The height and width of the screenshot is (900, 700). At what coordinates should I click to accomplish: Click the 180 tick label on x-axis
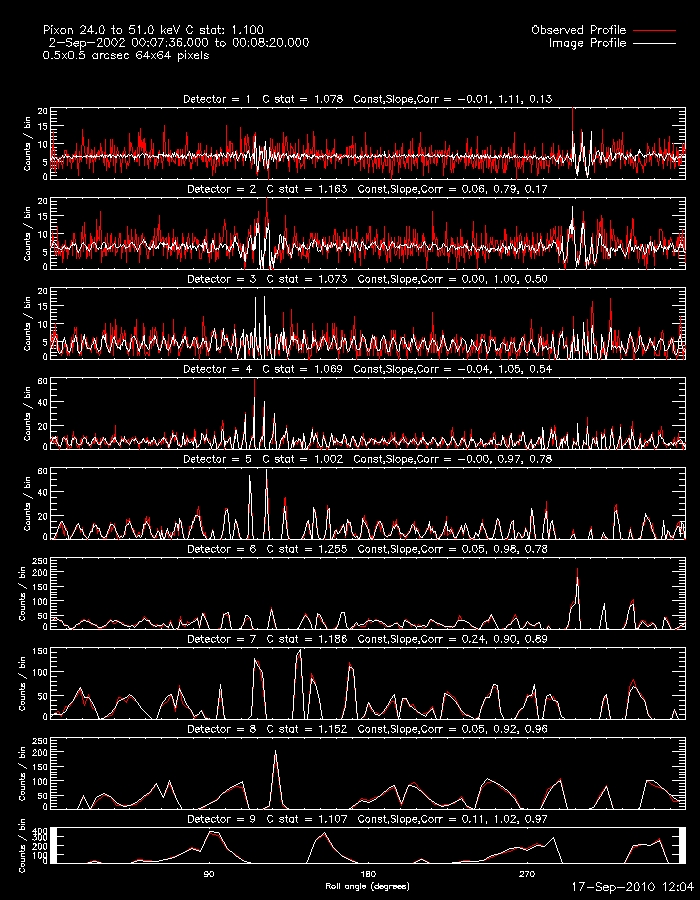coord(367,875)
